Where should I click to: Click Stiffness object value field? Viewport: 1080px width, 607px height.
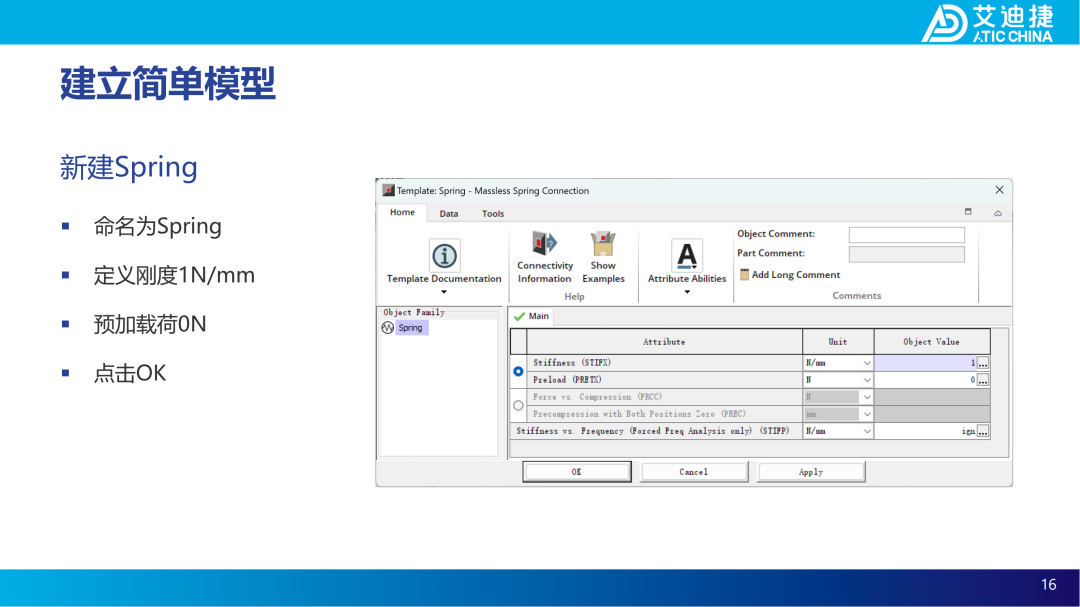click(925, 363)
